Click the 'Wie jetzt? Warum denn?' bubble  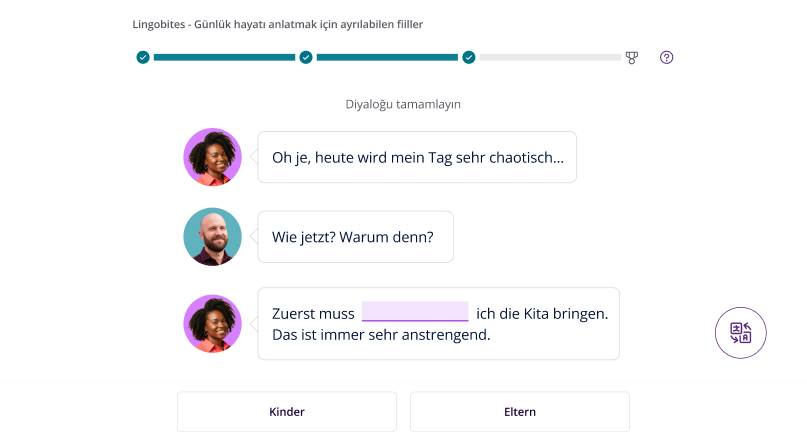click(355, 237)
